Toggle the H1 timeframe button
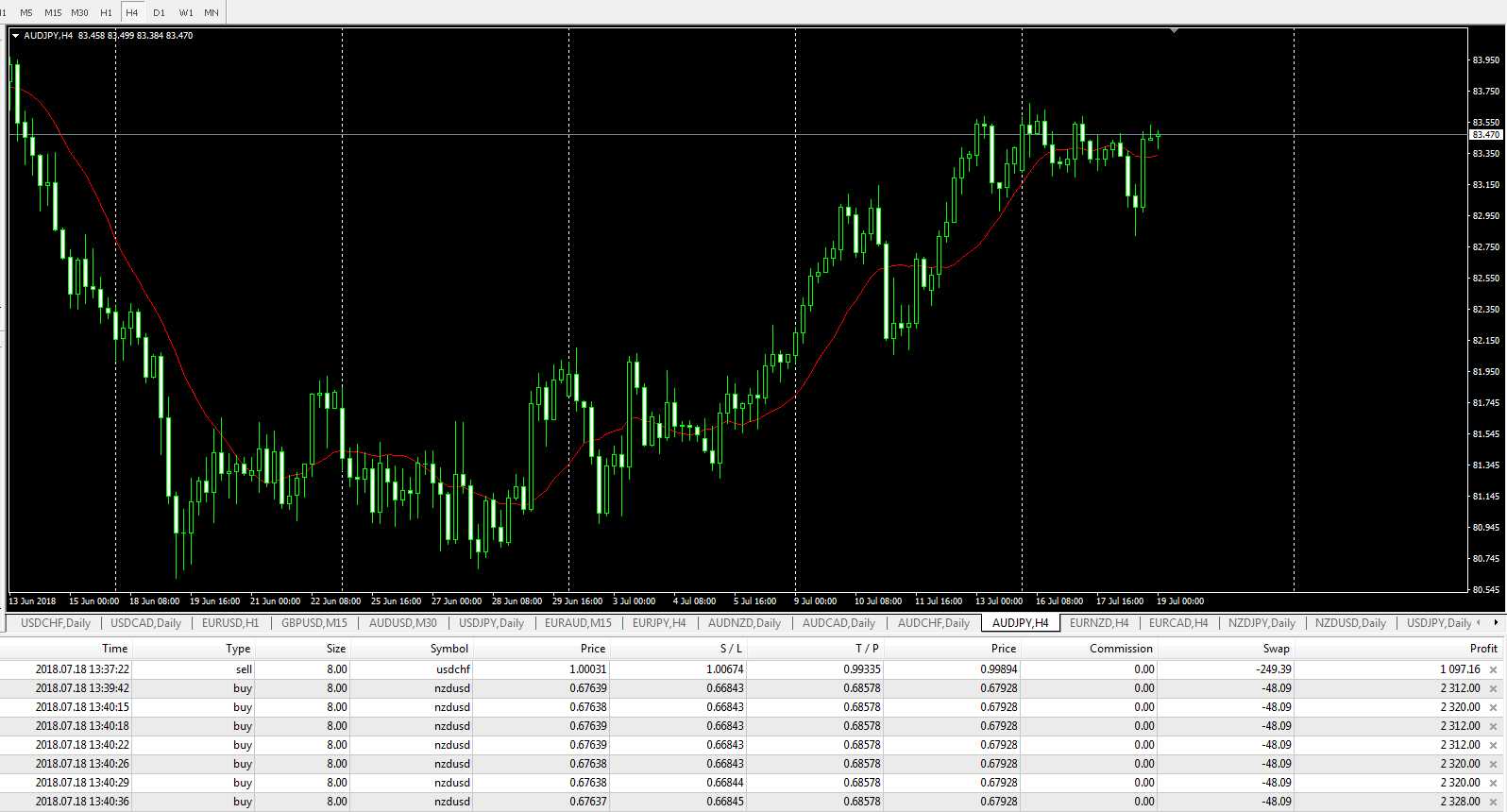 [106, 12]
